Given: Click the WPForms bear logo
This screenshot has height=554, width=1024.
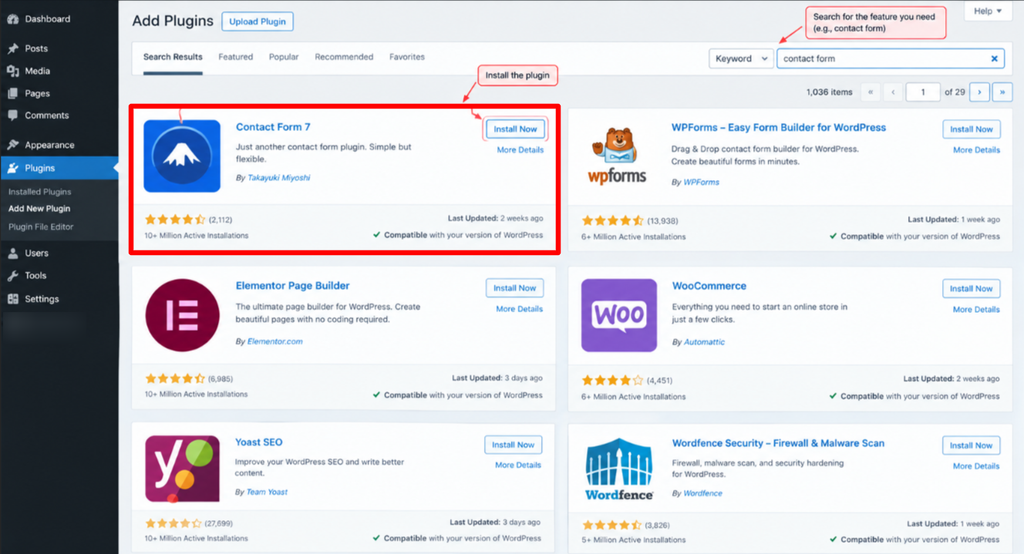Looking at the screenshot, I should (x=617, y=157).
